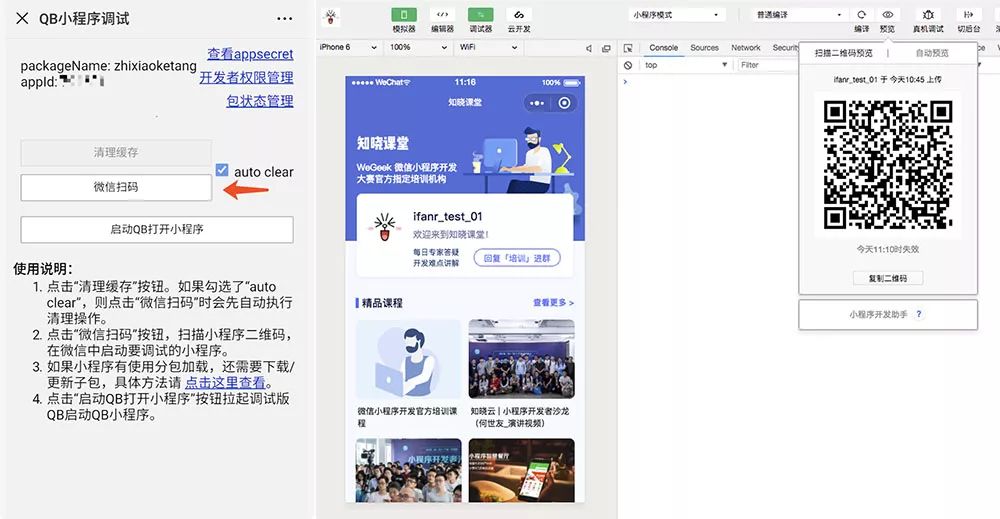1000x519 pixels.
Task: Open the 小程序模式 mode dropdown
Action: (677, 15)
